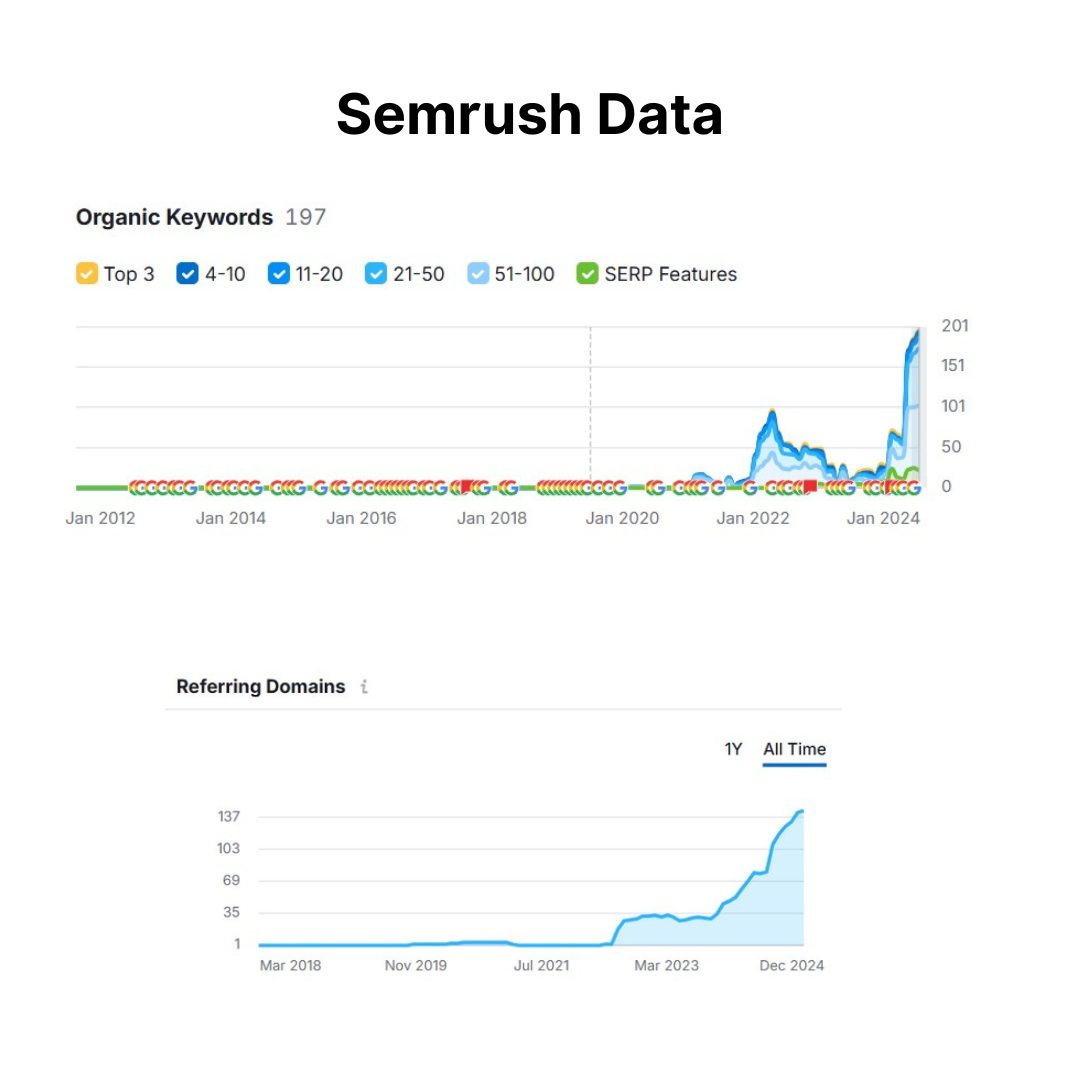Open the red flag note above Jan 2024
This screenshot has height=1080, width=1080.
click(889, 486)
